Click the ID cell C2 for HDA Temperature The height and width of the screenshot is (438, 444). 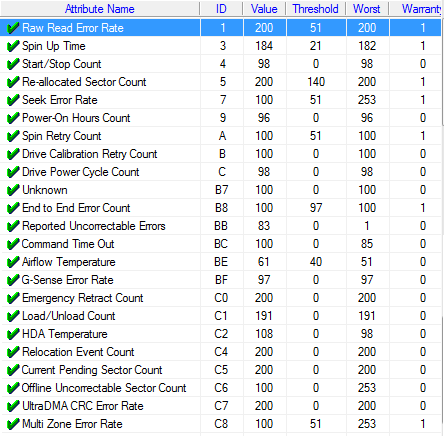click(x=221, y=334)
